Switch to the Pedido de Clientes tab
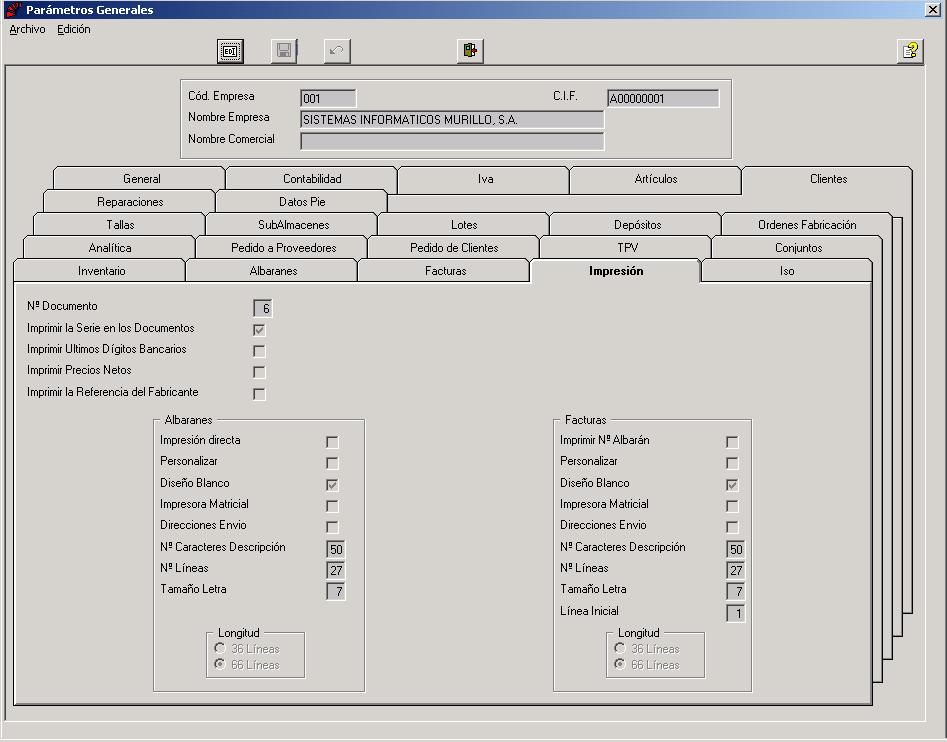The height and width of the screenshot is (742, 947). 454,248
